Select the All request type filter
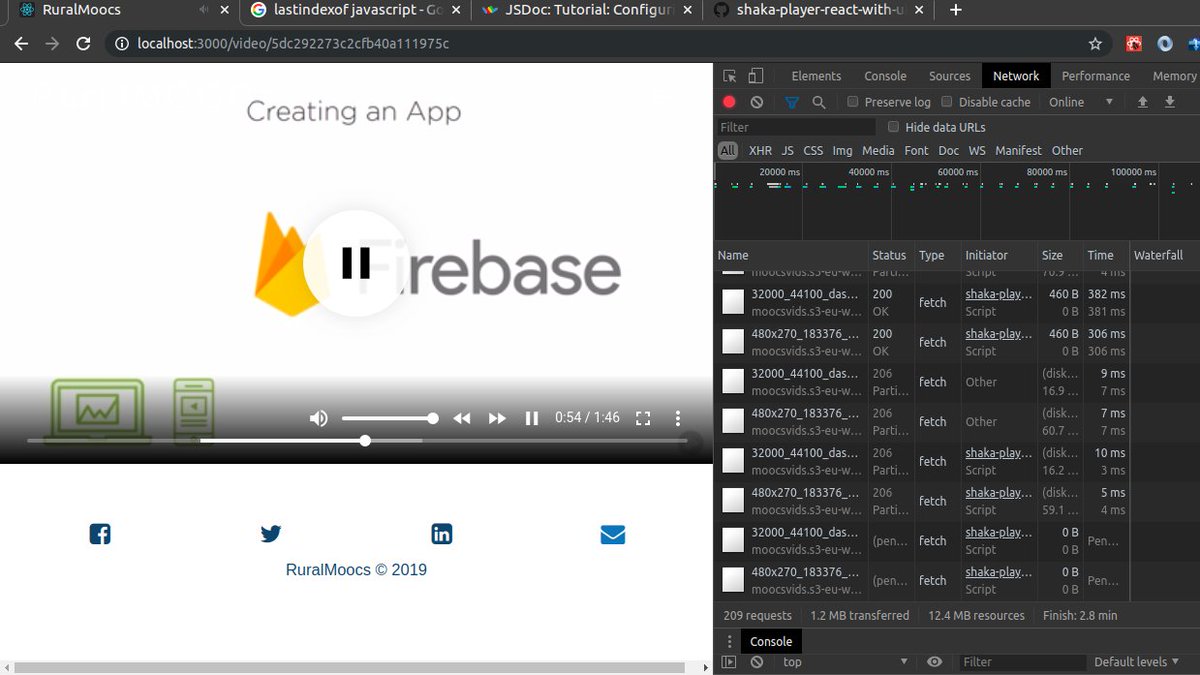 click(727, 150)
